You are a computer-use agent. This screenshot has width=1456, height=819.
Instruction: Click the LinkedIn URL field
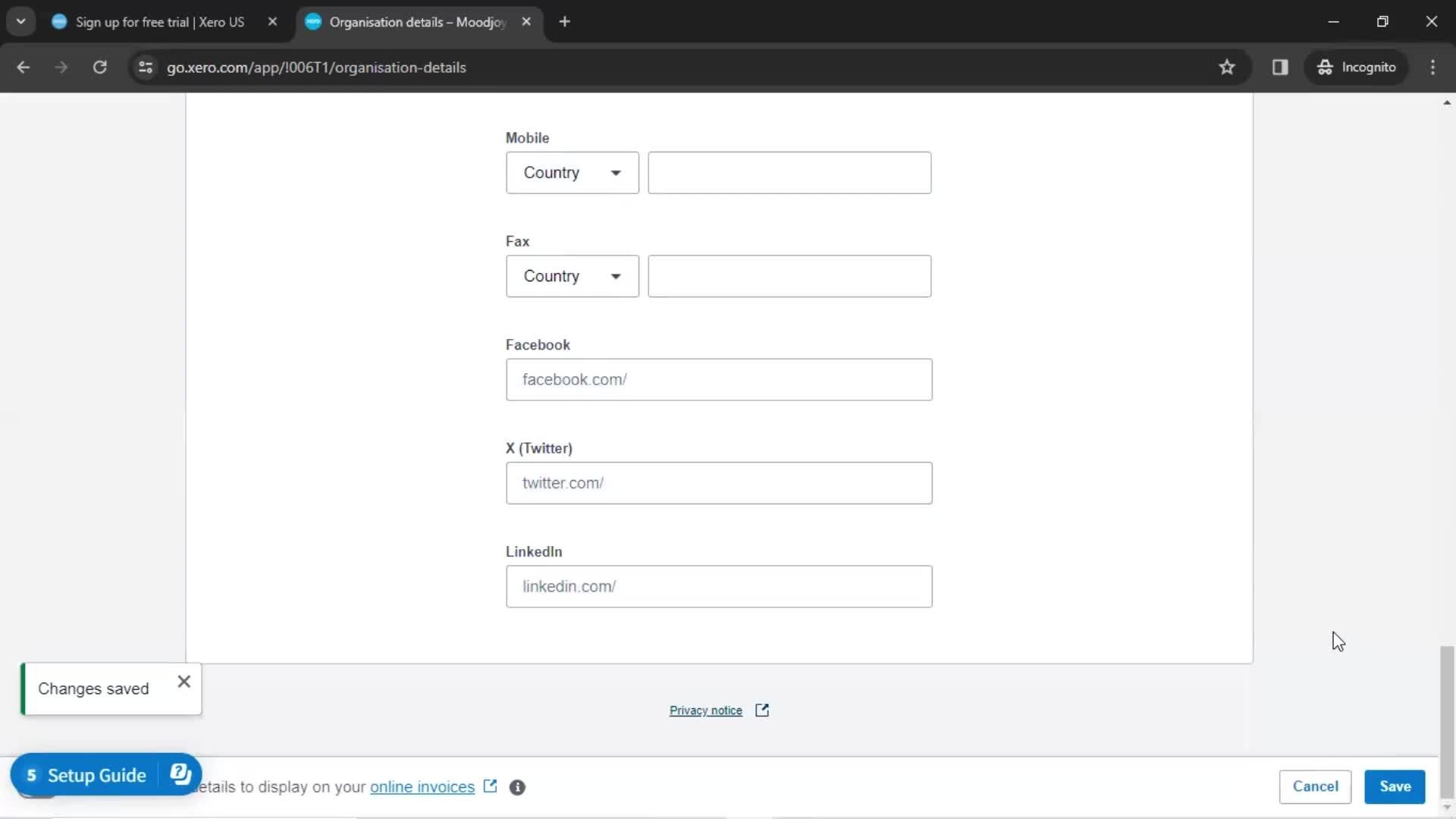[719, 586]
